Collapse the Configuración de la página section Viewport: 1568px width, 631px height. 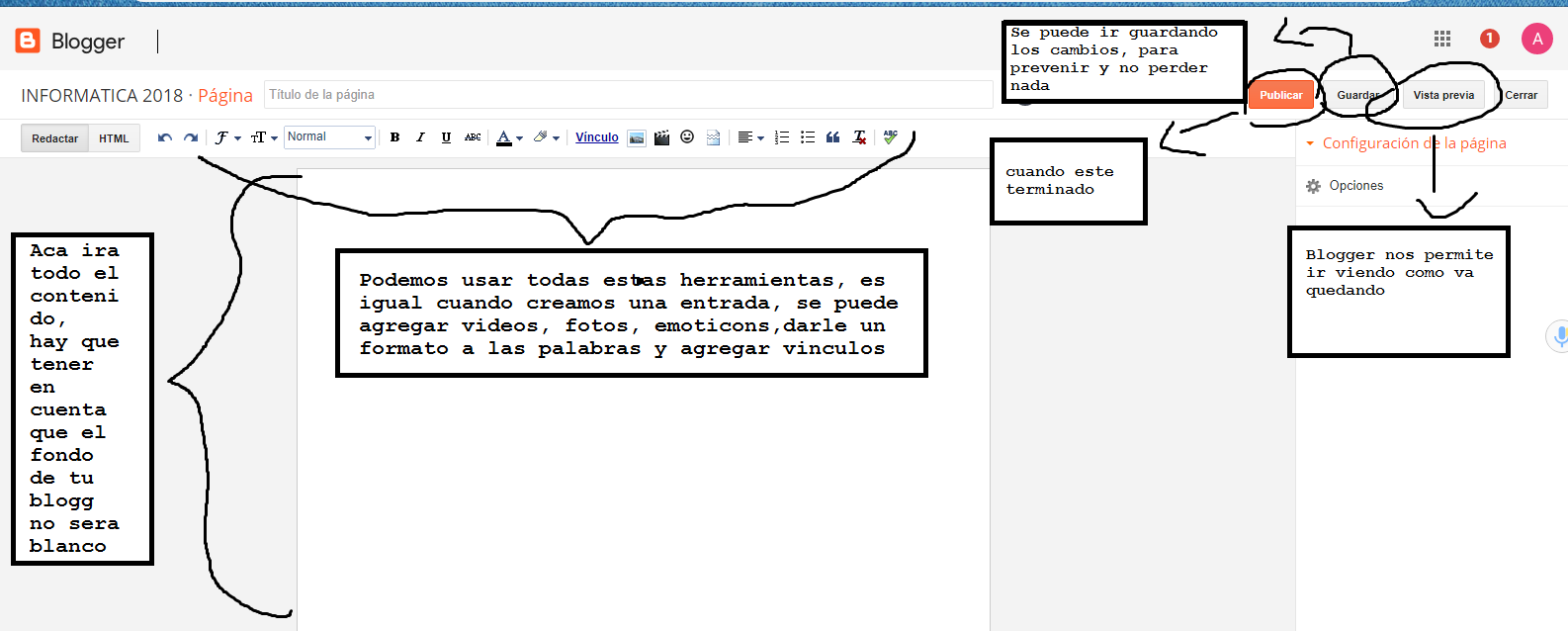pos(1406,143)
